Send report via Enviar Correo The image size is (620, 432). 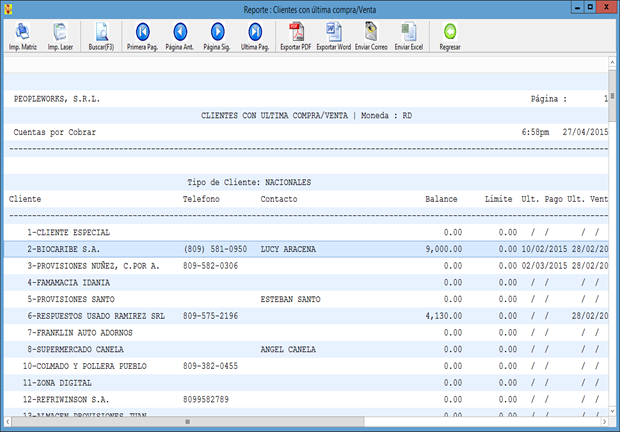(x=371, y=35)
